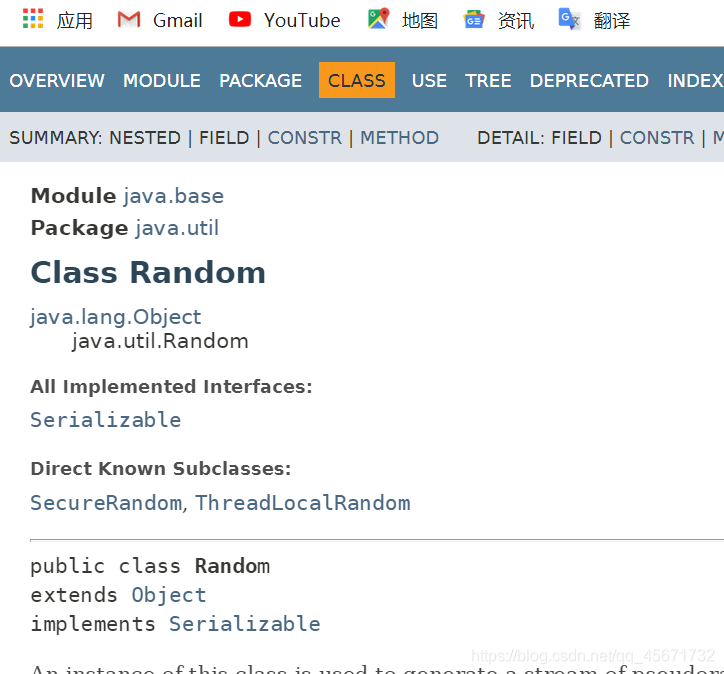Open the Google News bookmark icon
Image resolution: width=724 pixels, height=674 pixels.
pyautogui.click(x=474, y=19)
